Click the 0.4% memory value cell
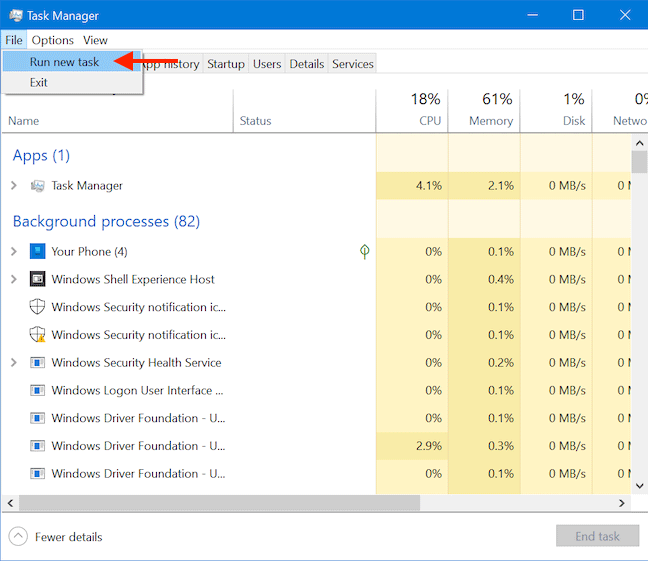Viewport: 648px width, 561px height. coord(484,279)
